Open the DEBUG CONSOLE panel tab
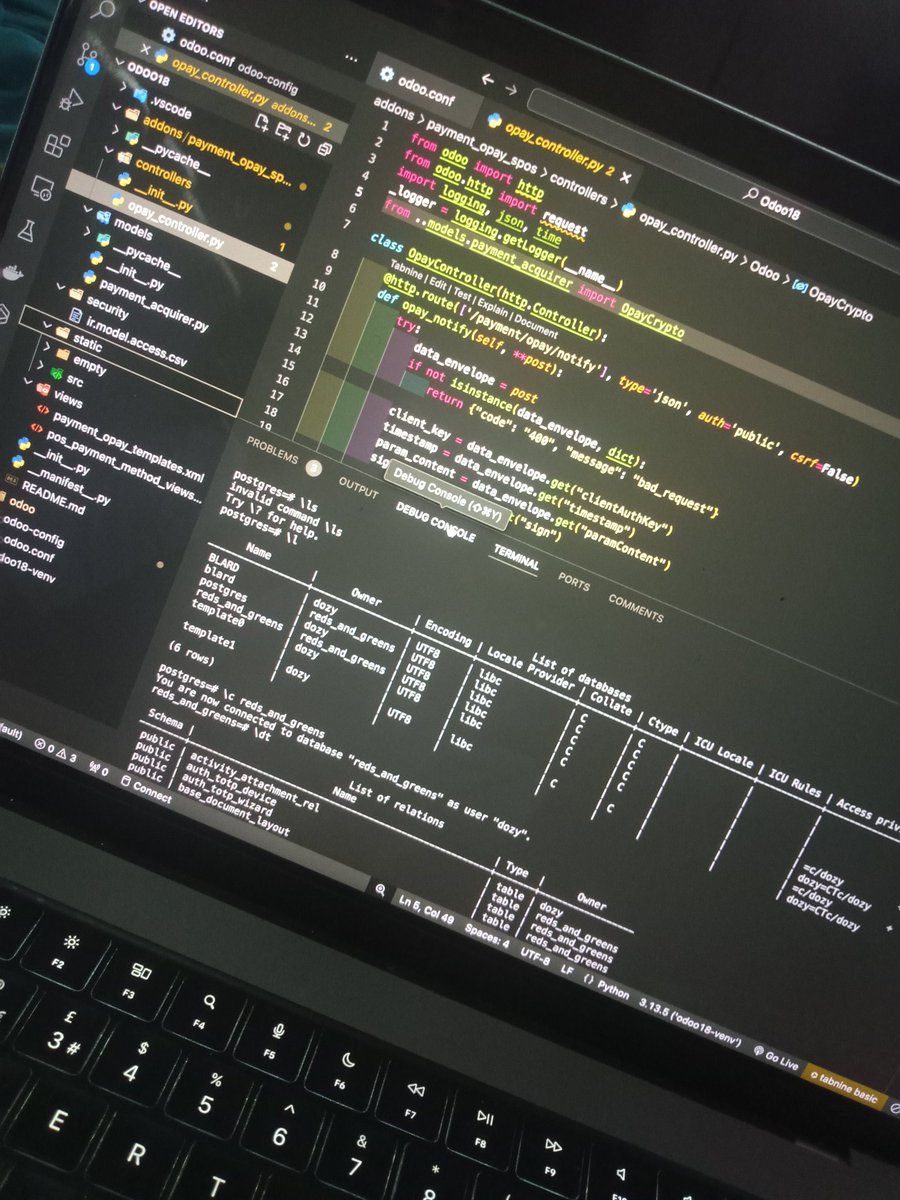 [435, 522]
